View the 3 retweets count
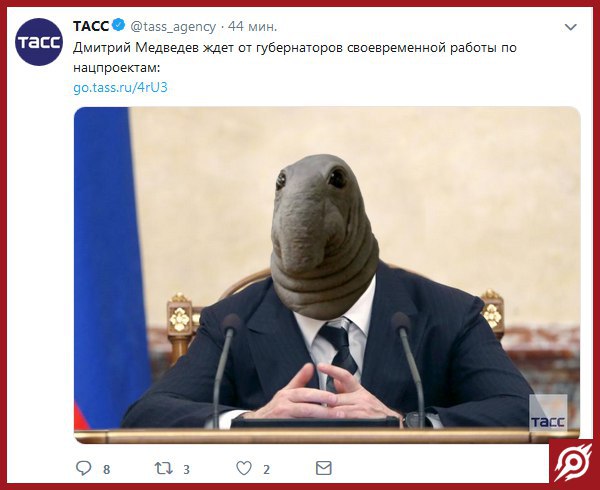This screenshot has width=600, height=490. (186, 469)
